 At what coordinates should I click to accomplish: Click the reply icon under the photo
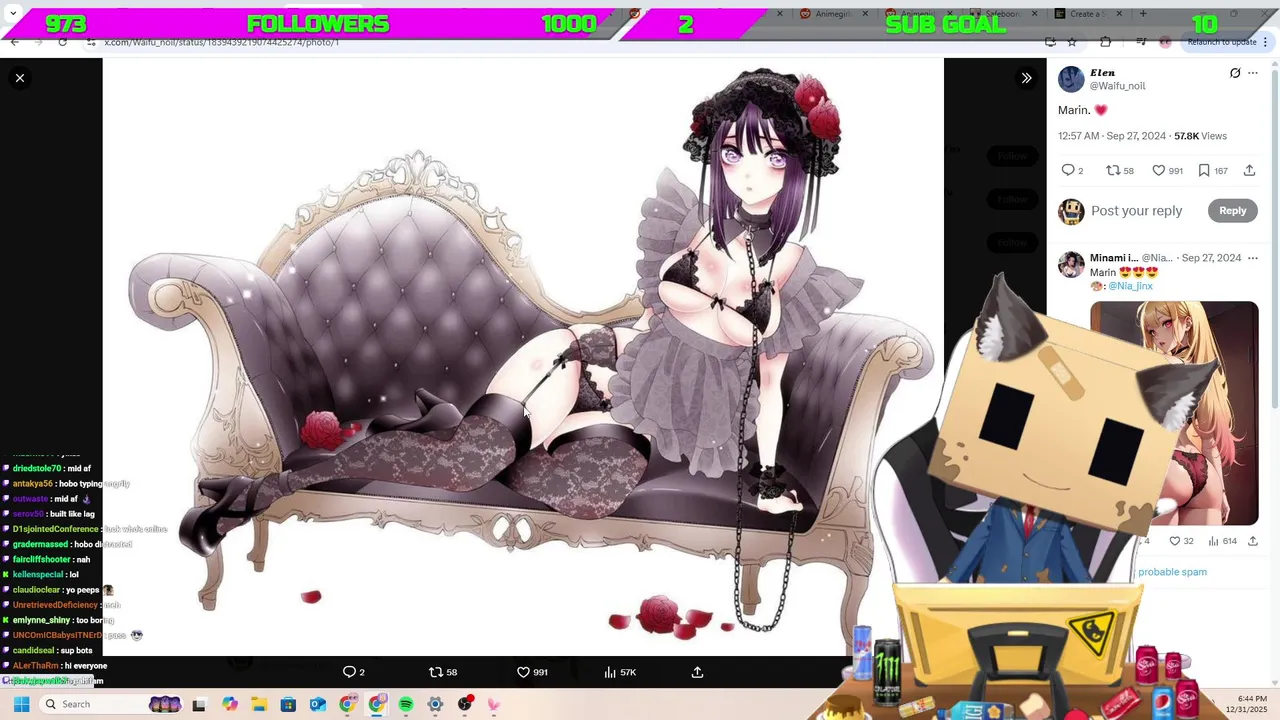coord(349,672)
